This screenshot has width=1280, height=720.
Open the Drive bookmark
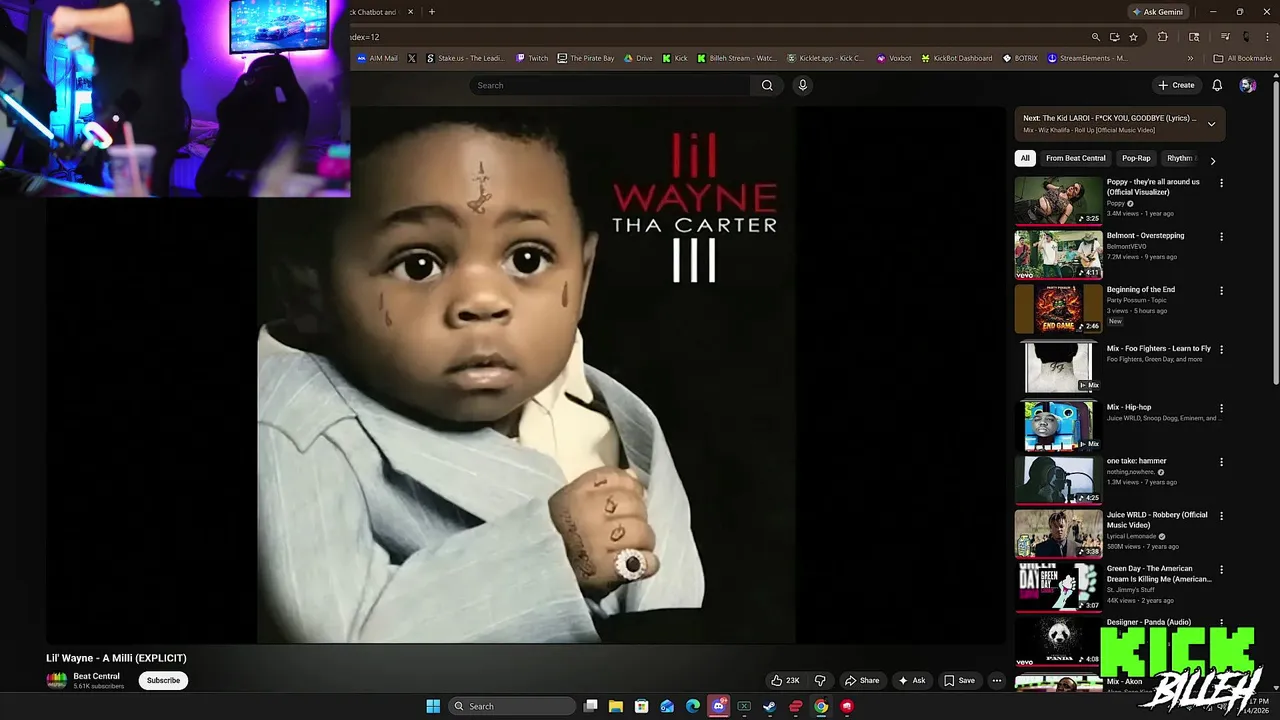pos(638,58)
